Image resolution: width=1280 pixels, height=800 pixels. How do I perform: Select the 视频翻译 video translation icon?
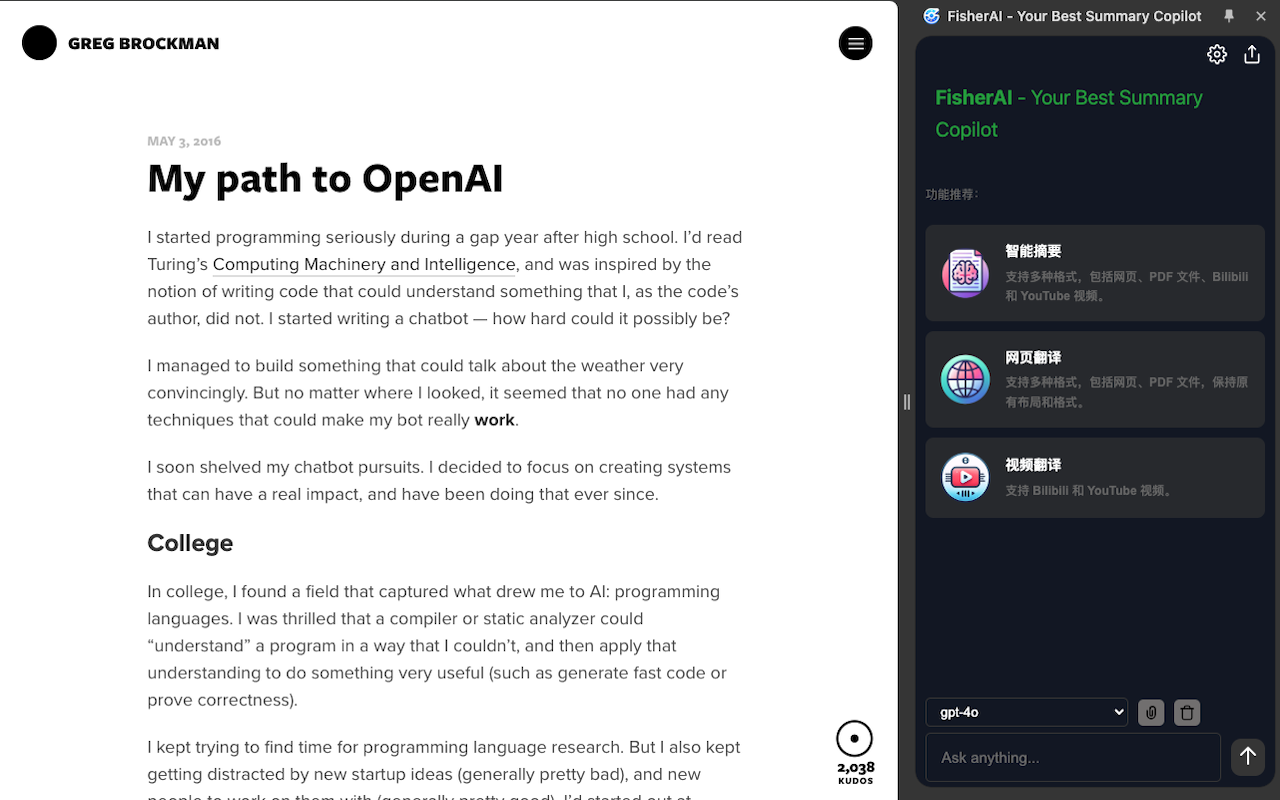[x=965, y=477]
